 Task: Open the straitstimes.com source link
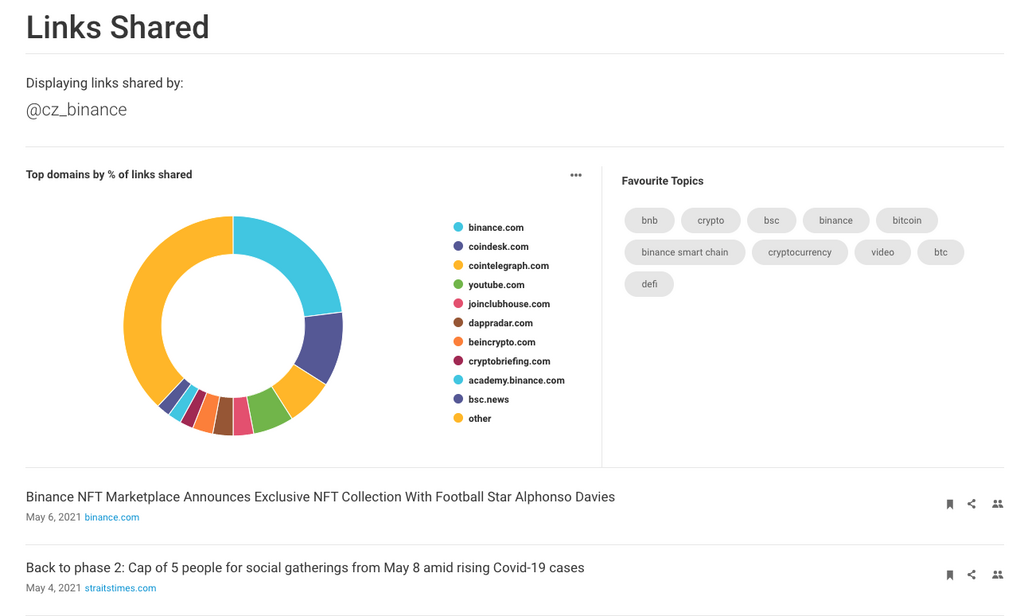click(x=120, y=589)
